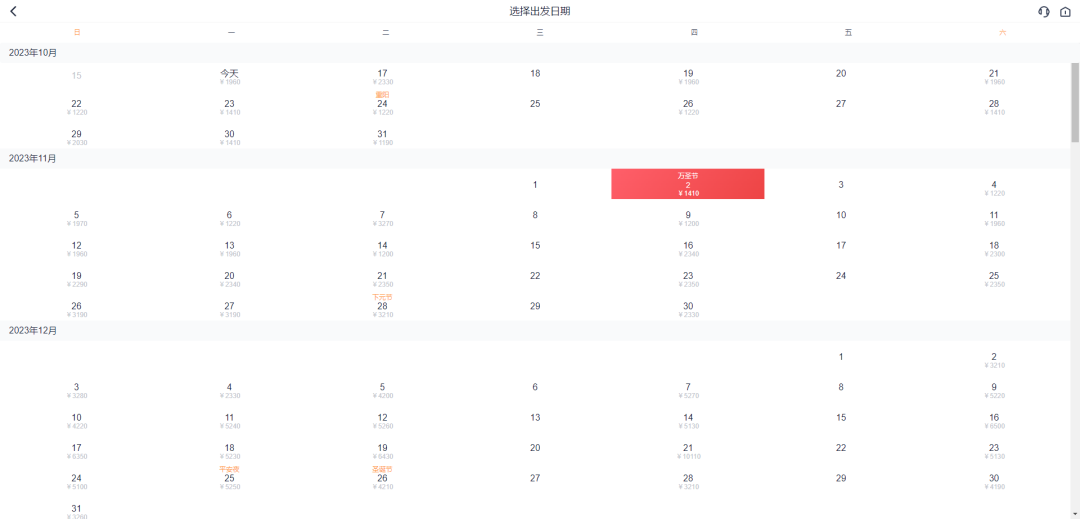1080x519 pixels.
Task: Select today's date (今天)
Action: pyautogui.click(x=230, y=76)
